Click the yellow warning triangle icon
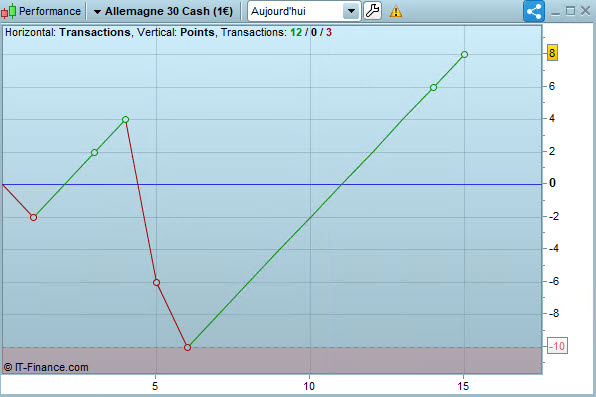 click(396, 11)
